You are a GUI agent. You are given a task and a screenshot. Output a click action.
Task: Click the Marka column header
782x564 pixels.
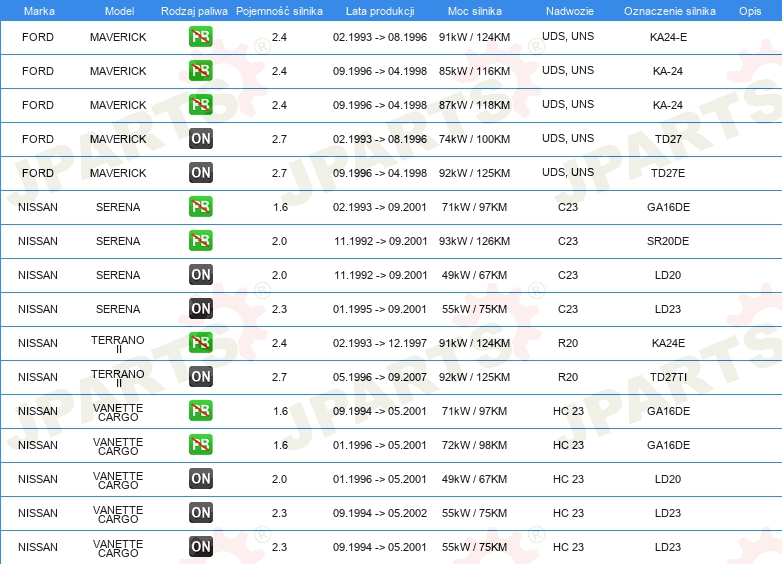(x=39, y=11)
